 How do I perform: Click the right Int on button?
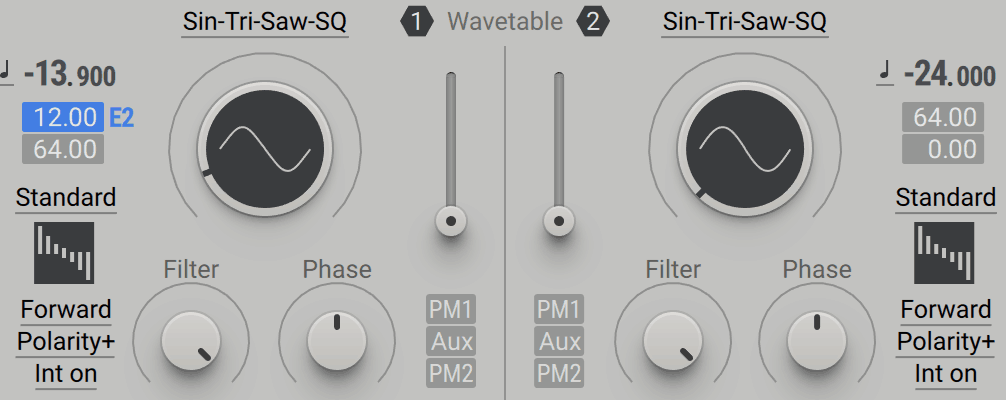[x=946, y=374]
